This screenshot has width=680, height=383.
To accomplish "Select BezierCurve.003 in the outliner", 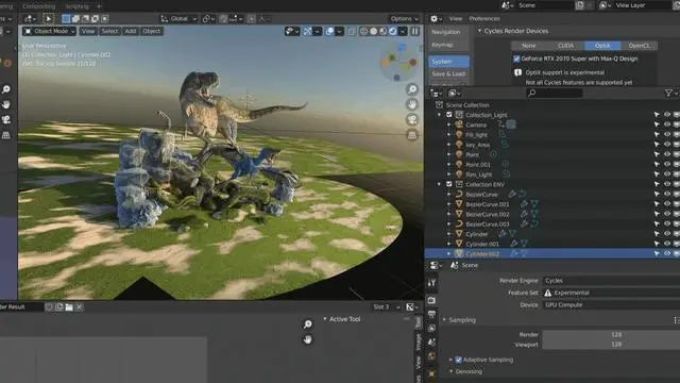I will pos(487,224).
